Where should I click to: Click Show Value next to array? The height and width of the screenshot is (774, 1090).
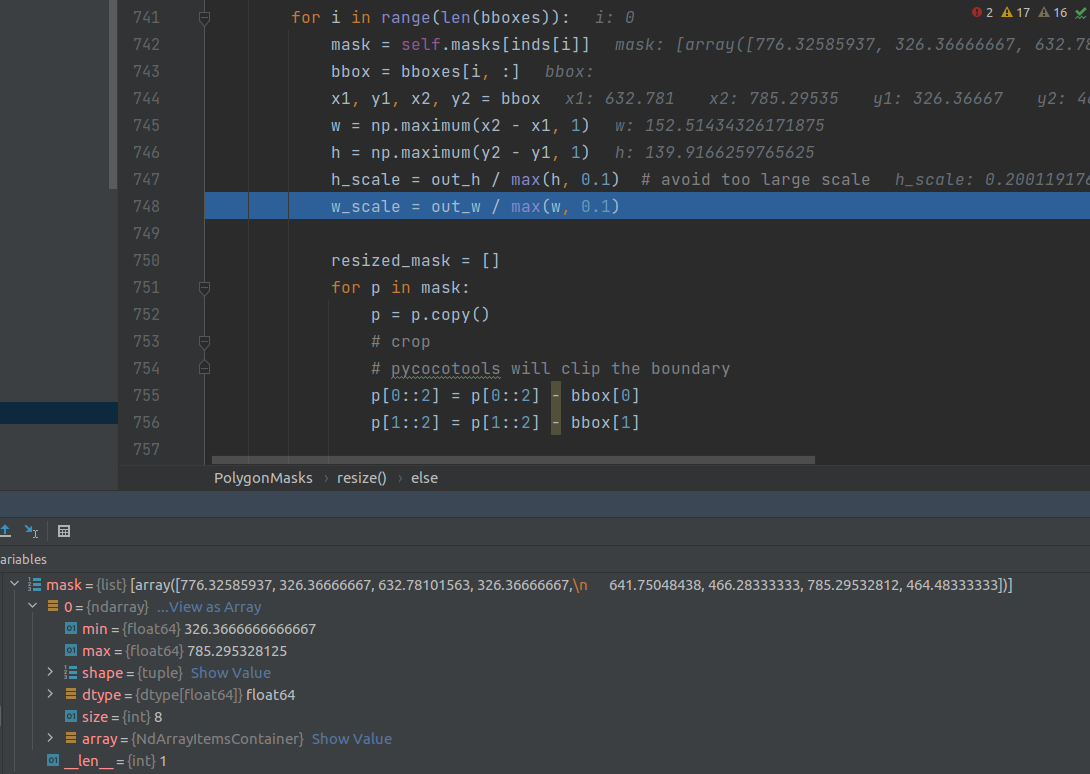pyautogui.click(x=352, y=738)
